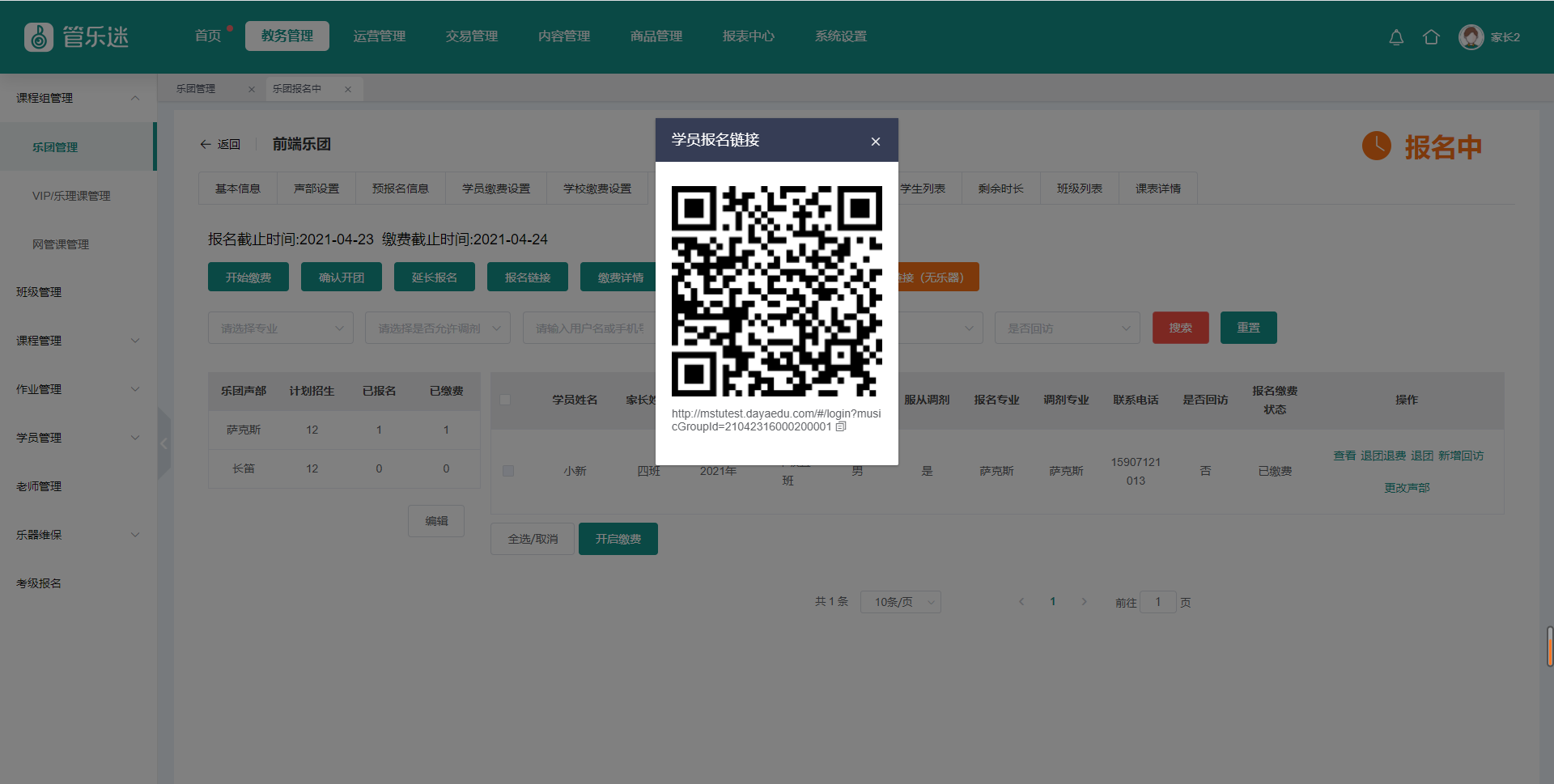
Task: Collapse the sidebar with the handle arrow
Action: [164, 443]
